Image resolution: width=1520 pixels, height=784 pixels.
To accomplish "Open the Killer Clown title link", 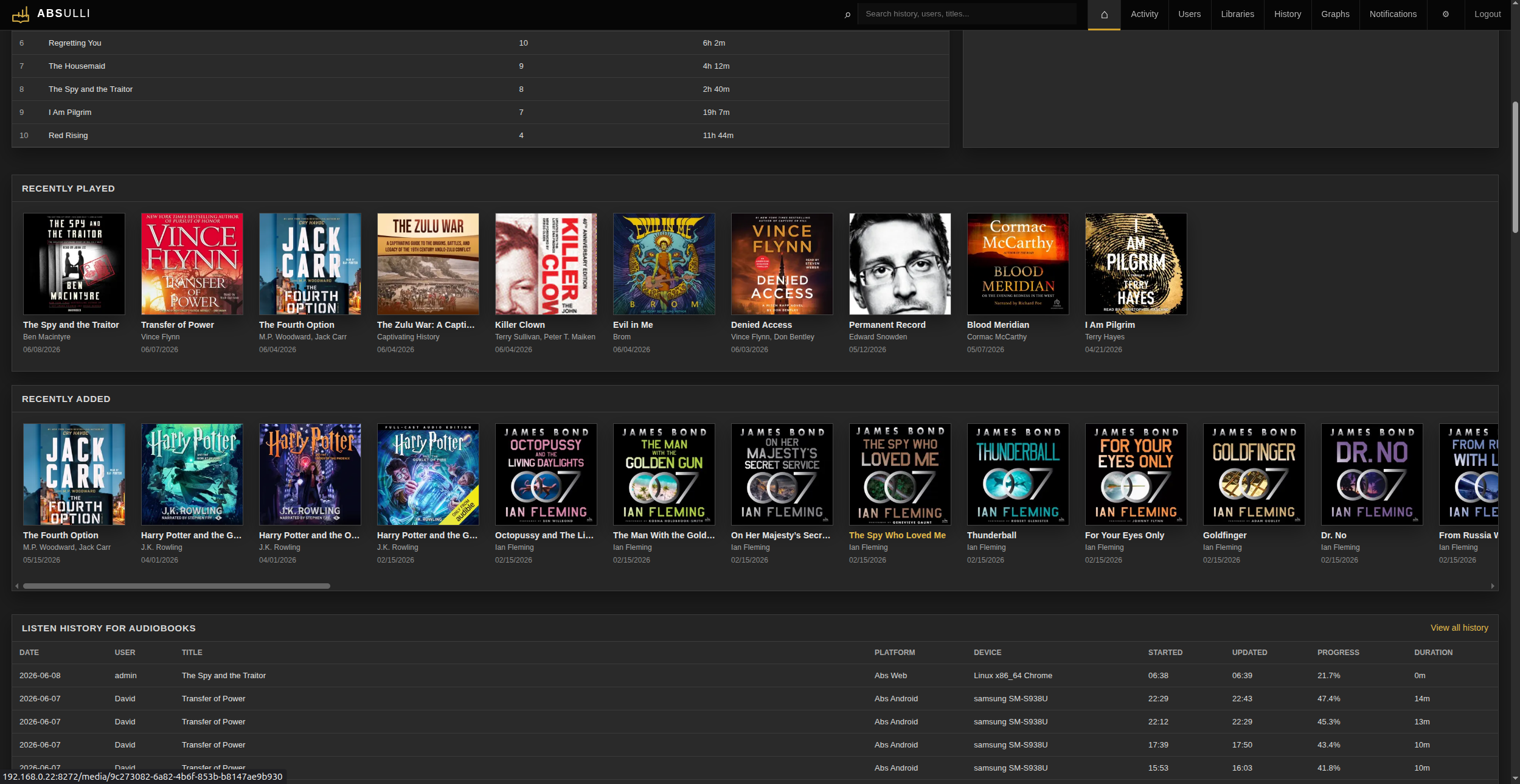I will [x=520, y=325].
